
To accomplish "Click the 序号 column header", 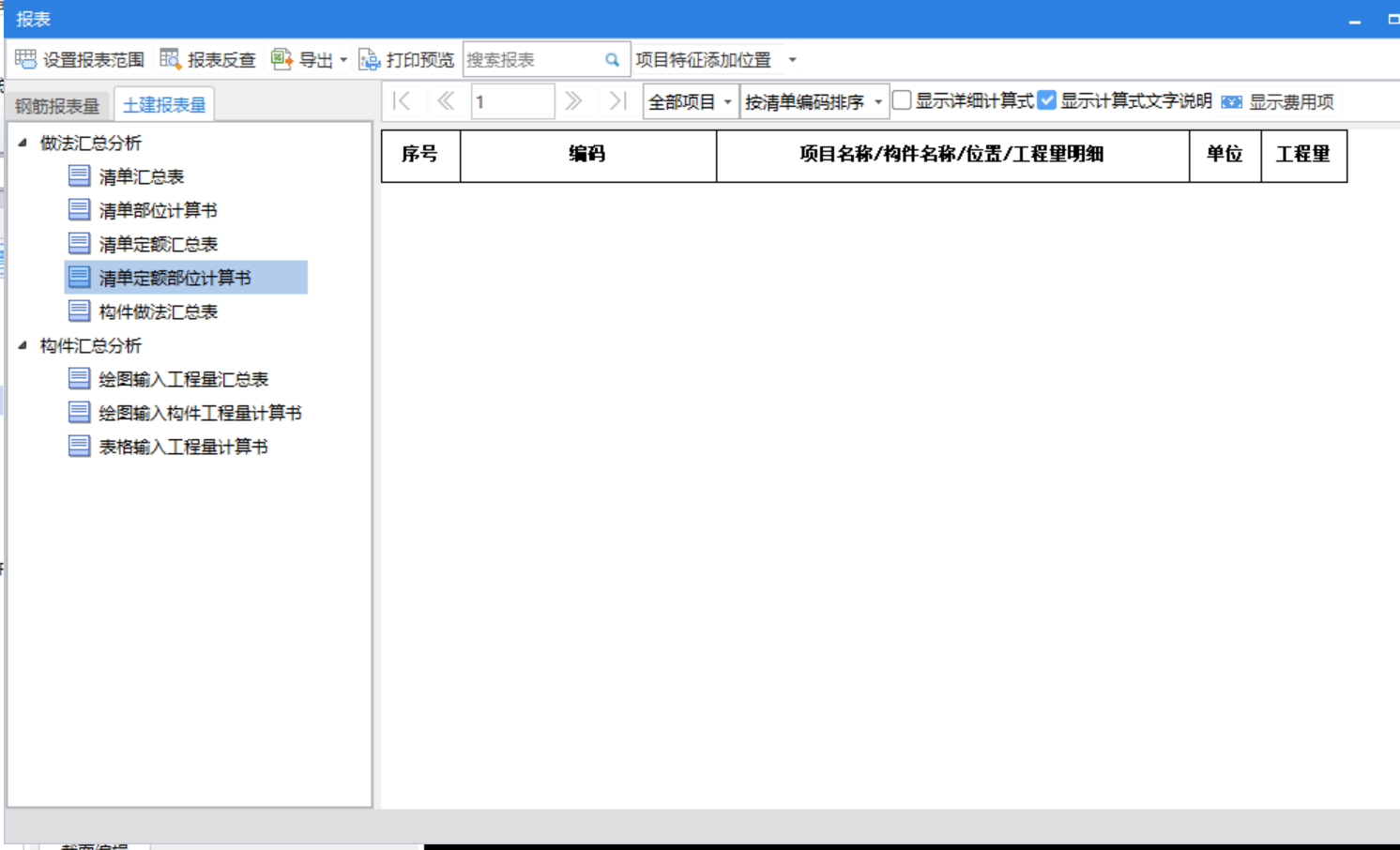I will (x=420, y=155).
